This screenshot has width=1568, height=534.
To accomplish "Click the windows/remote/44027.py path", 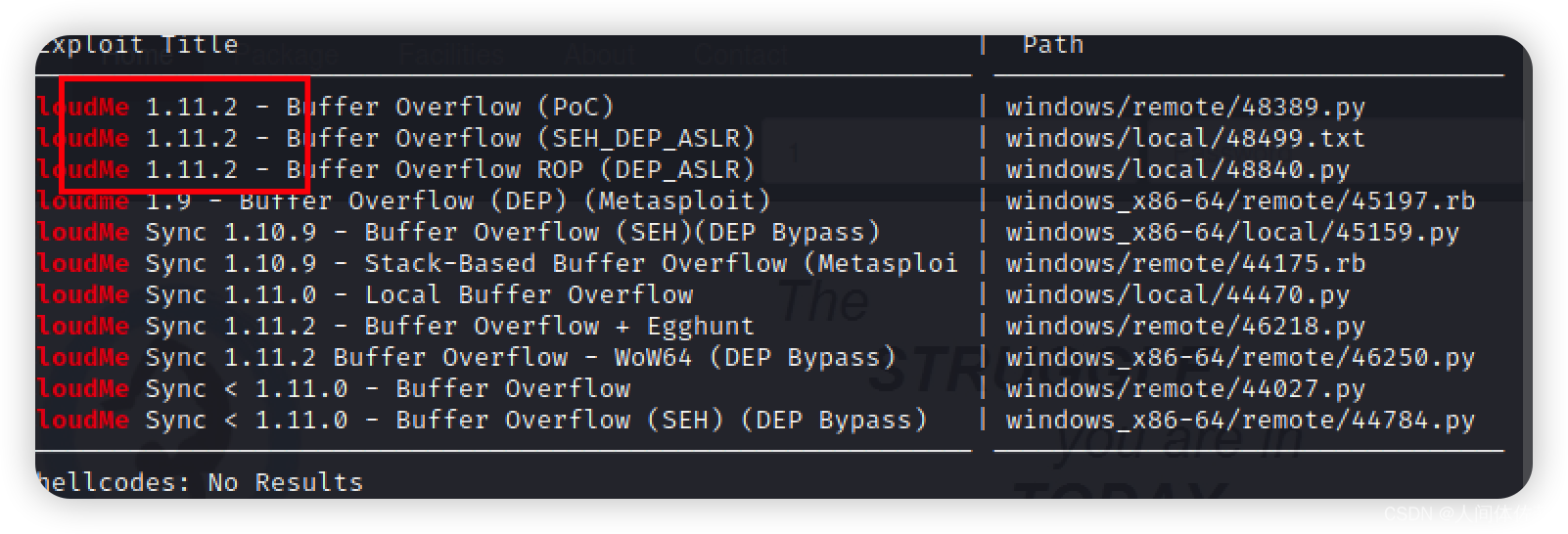I will 1184,388.
